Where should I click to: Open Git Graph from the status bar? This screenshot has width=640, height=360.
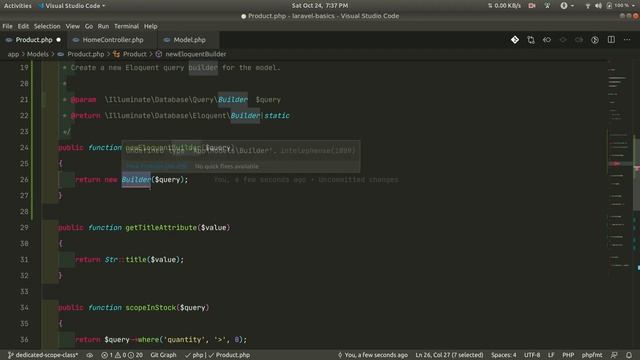coord(163,355)
